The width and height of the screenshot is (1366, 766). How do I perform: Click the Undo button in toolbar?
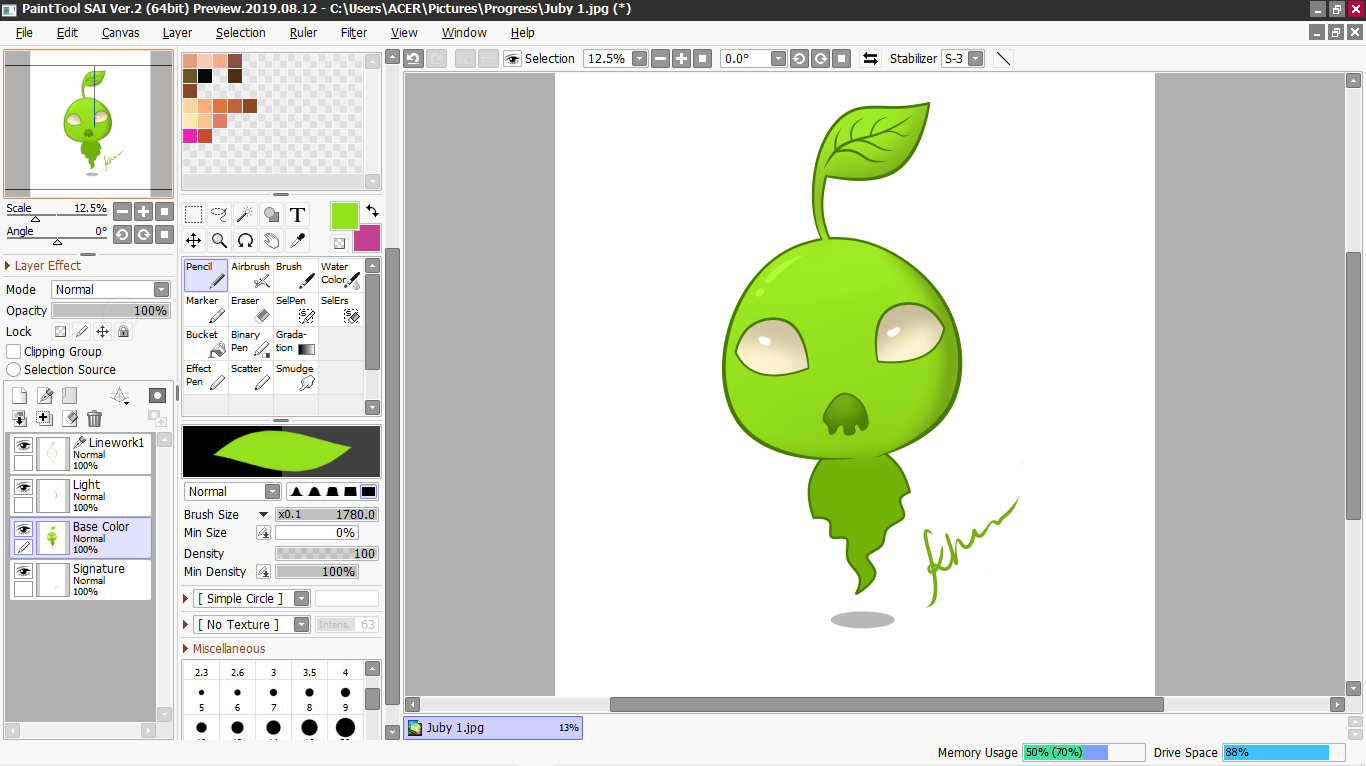414,58
